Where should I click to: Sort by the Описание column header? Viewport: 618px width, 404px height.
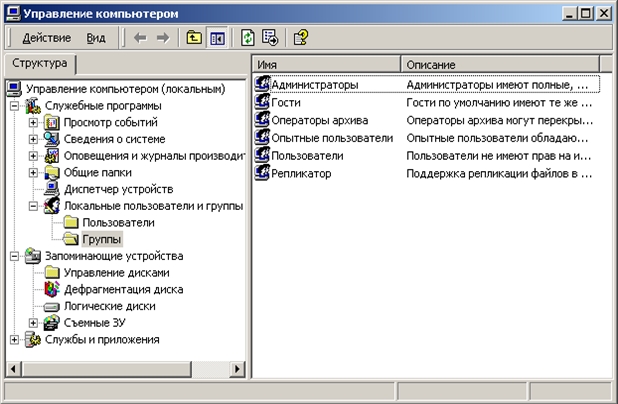(500, 64)
